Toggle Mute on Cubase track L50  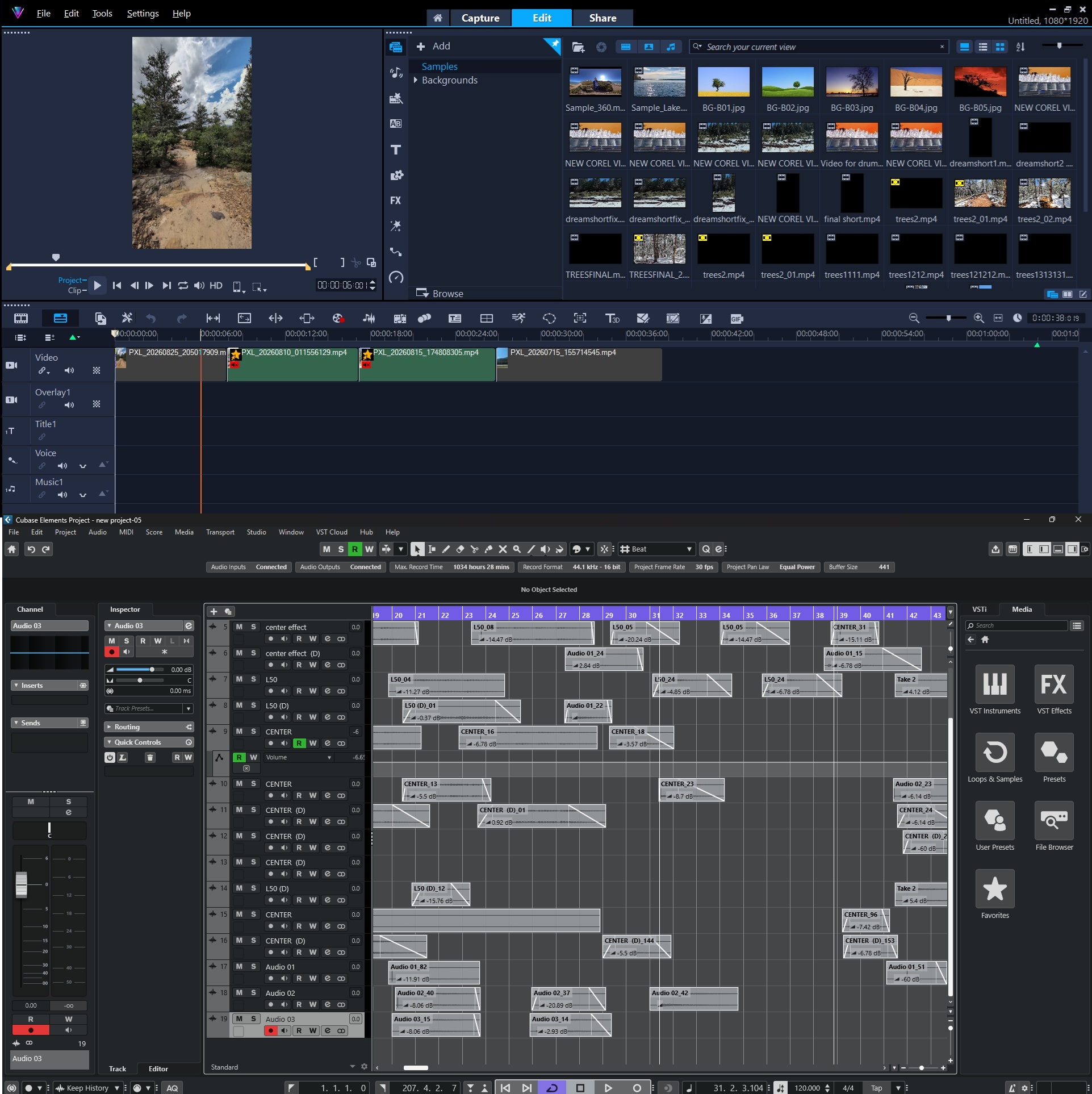[239, 679]
